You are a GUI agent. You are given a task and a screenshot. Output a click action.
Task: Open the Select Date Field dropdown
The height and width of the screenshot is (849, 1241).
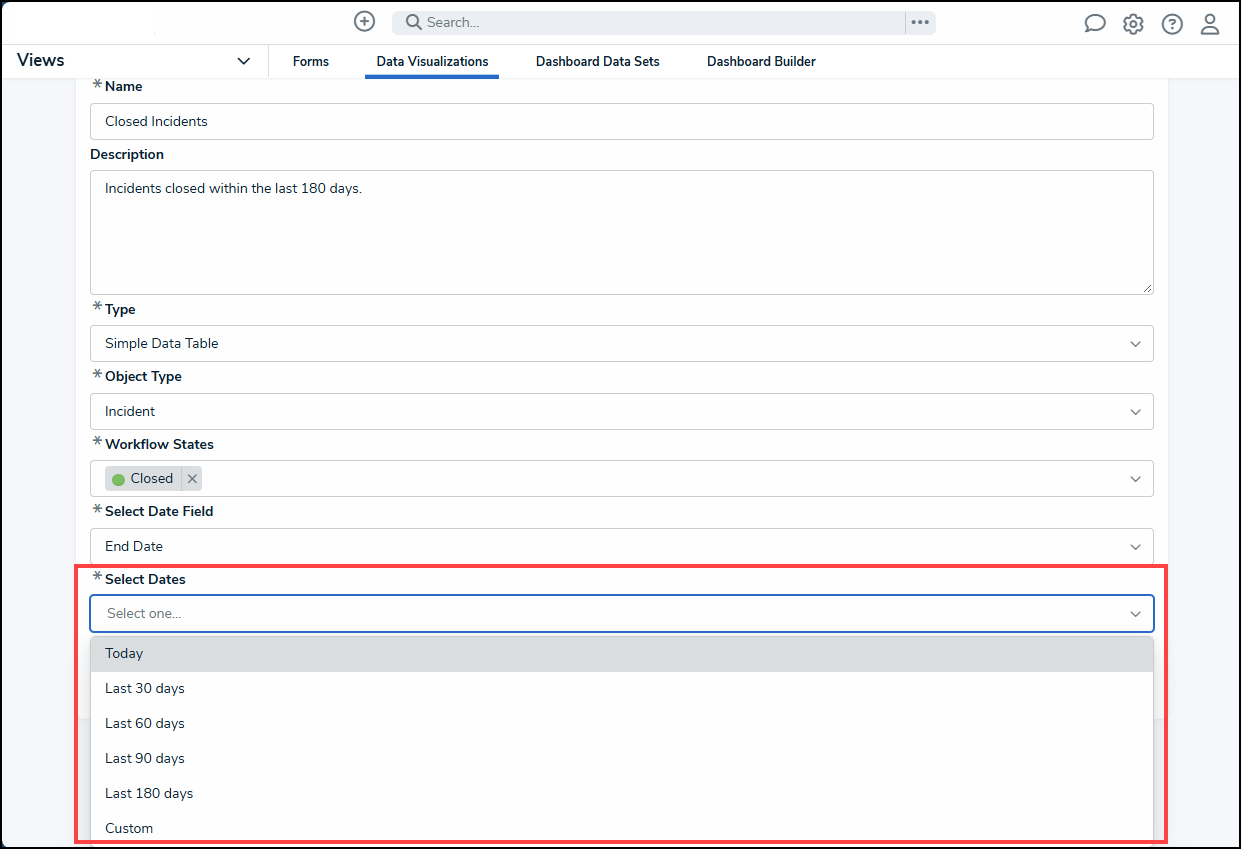621,547
